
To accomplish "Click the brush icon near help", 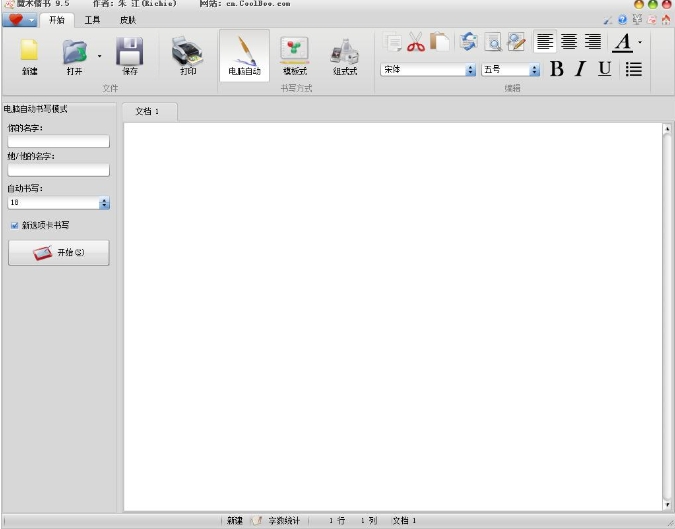I will pos(607,20).
